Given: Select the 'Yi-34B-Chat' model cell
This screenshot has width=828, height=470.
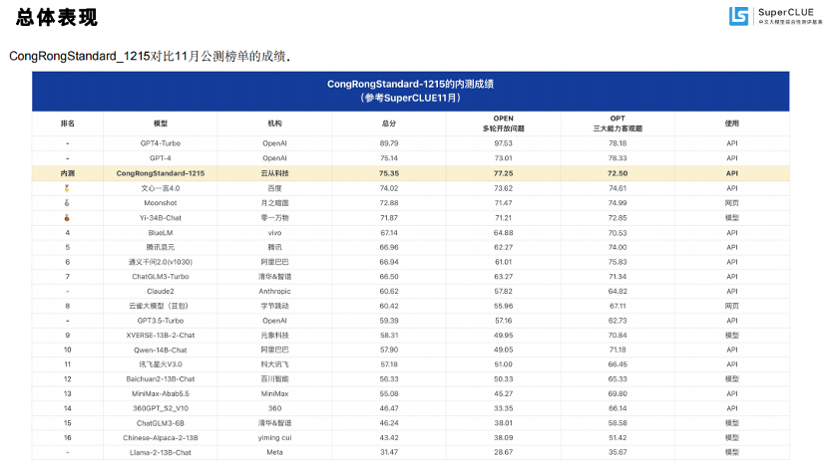Looking at the screenshot, I should coord(161,218).
